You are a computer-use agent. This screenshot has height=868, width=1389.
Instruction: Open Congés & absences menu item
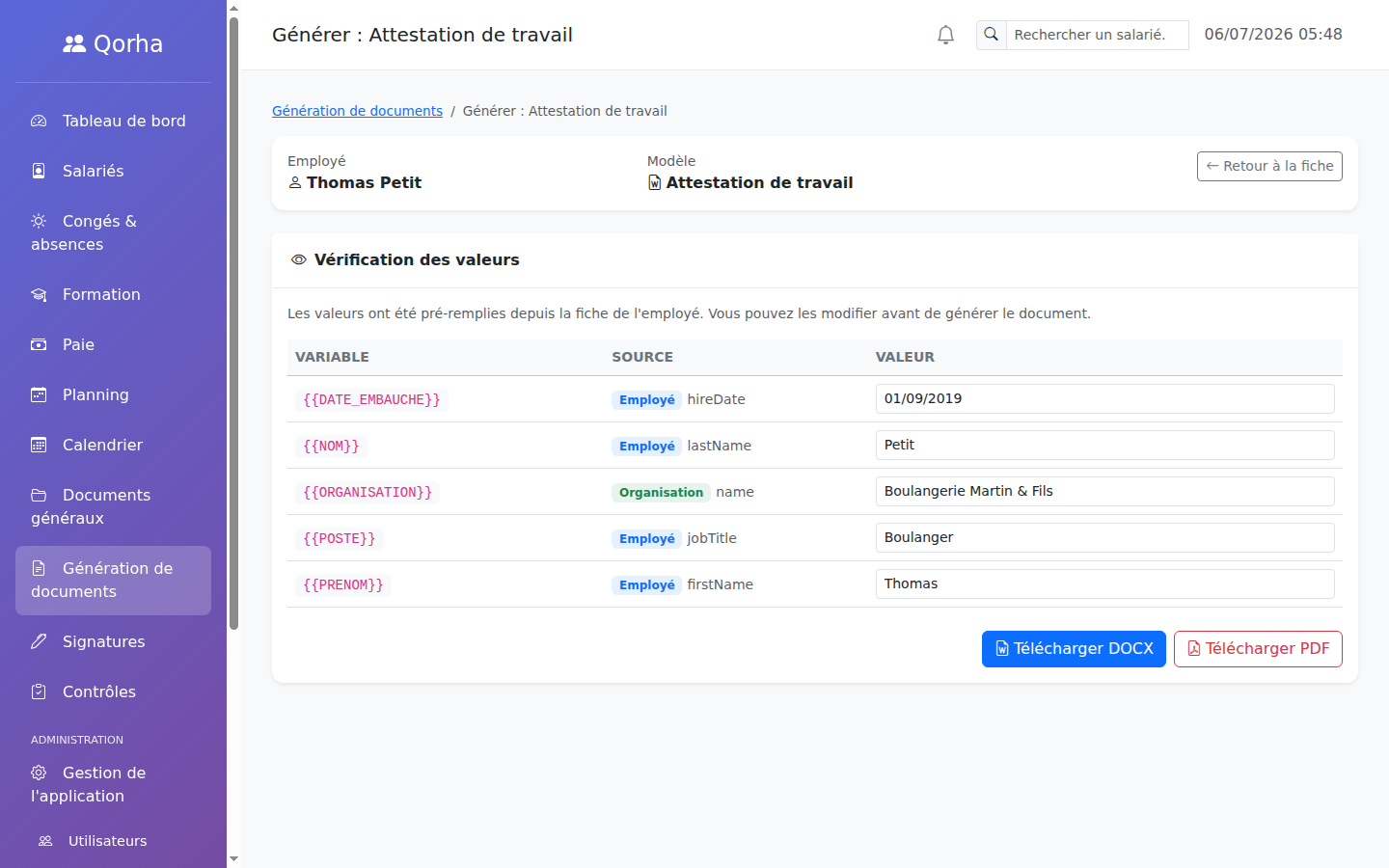113,232
